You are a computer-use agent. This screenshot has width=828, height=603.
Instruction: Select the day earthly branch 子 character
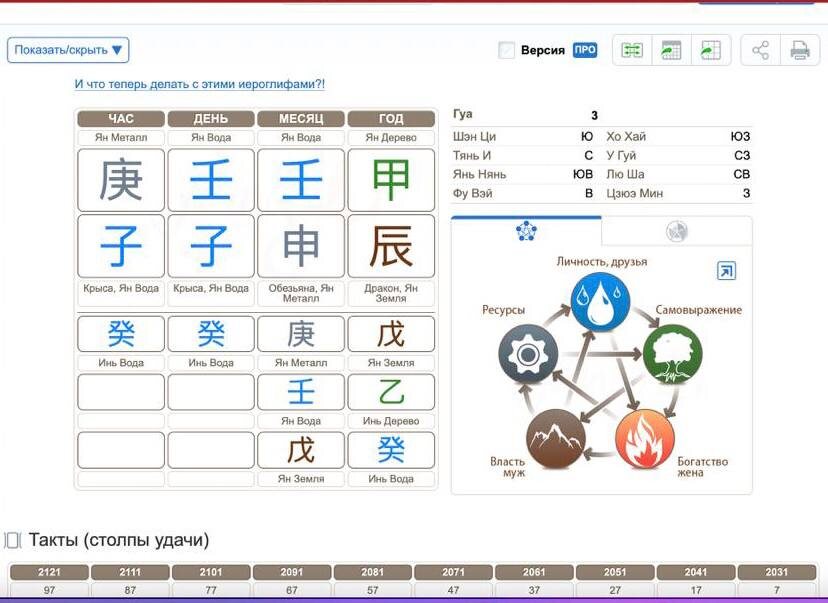click(x=211, y=246)
